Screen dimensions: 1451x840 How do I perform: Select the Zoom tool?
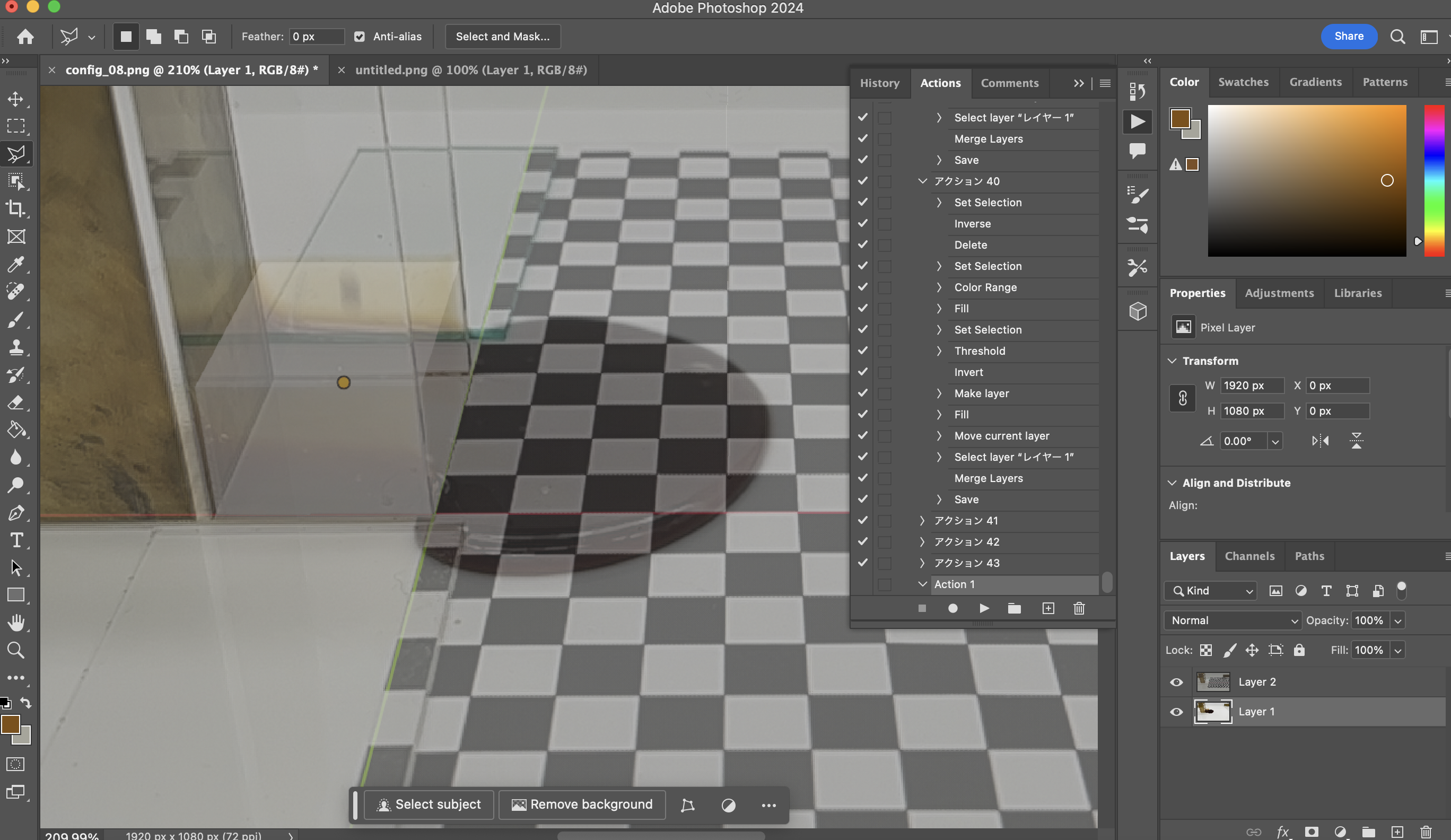click(15, 651)
